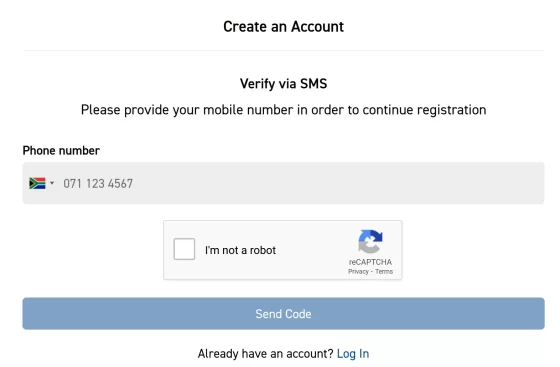
Task: Click the Send Code button
Action: (x=283, y=313)
